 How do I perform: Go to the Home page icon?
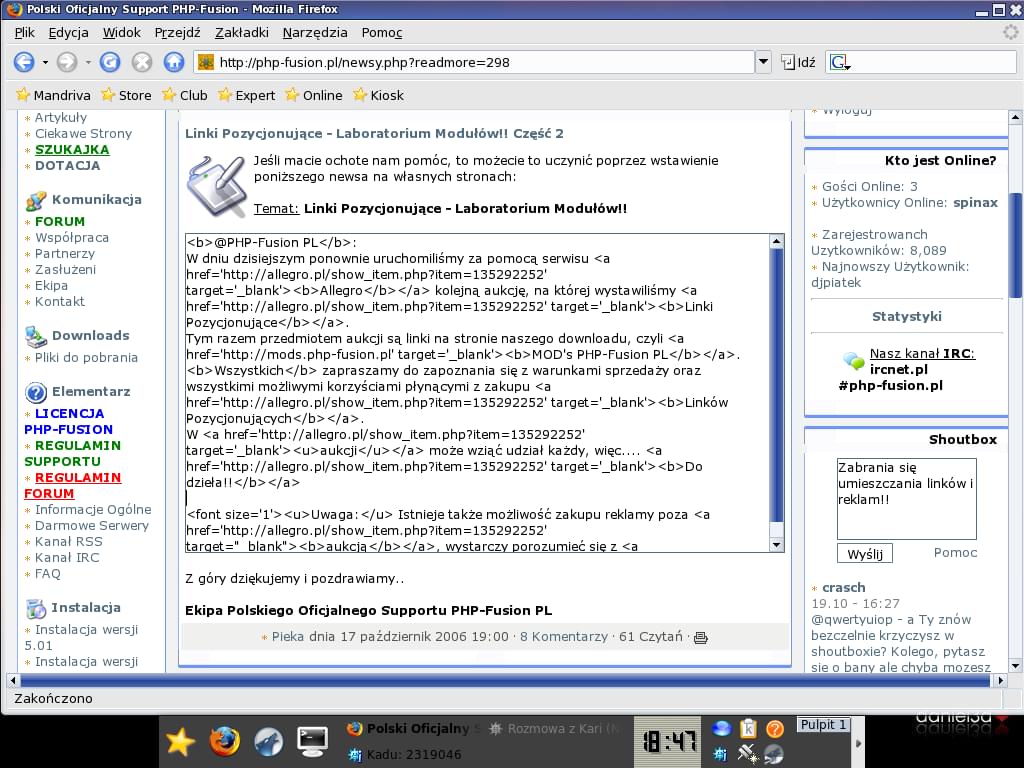pyautogui.click(x=174, y=62)
